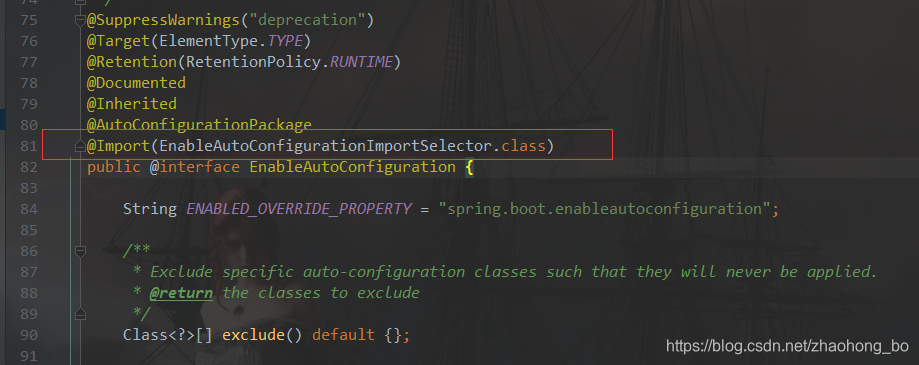Select line number 84 in gutter
Image resolution: width=919 pixels, height=365 pixels.
pos(29,209)
